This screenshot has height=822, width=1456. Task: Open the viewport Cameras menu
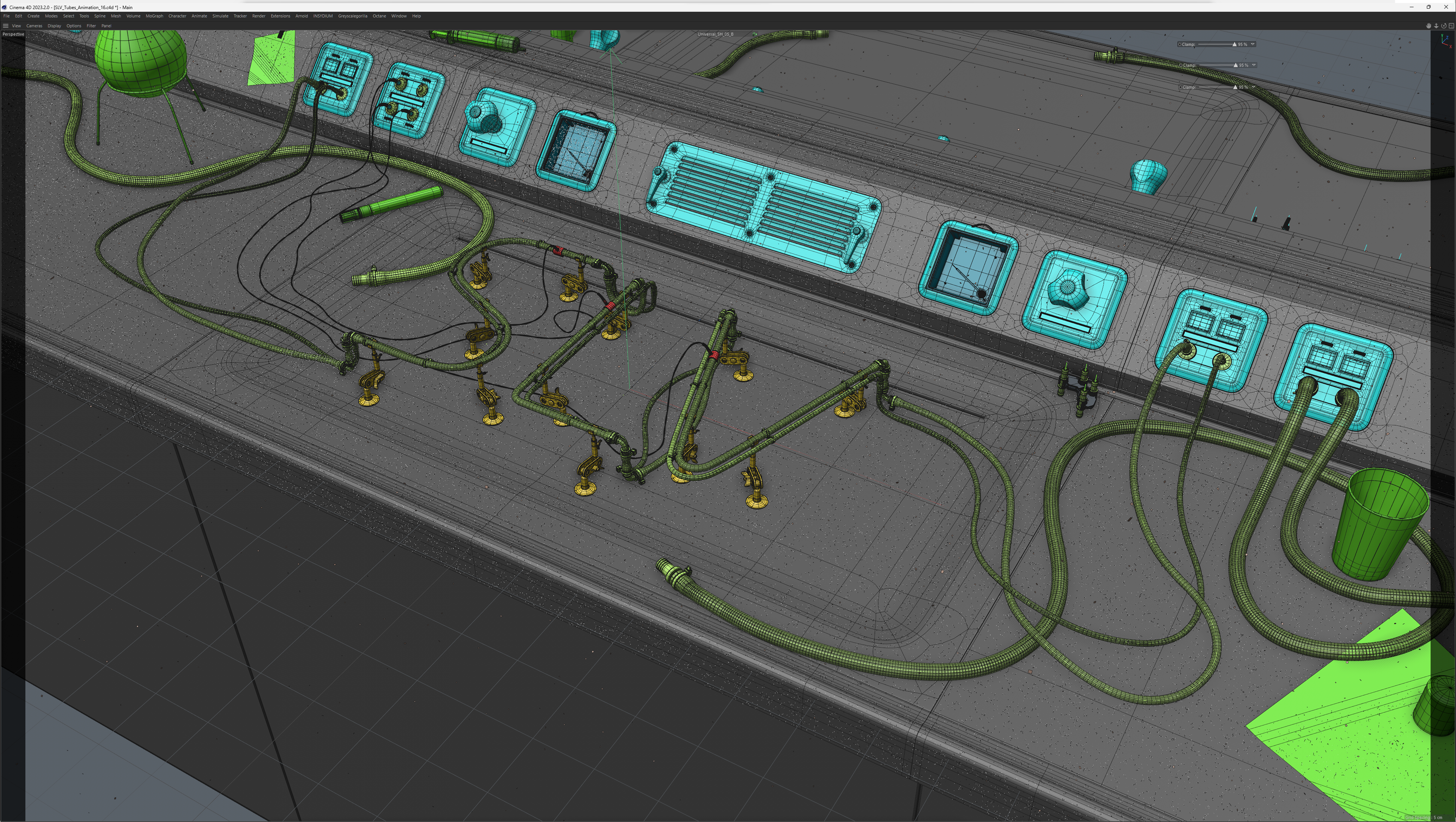(34, 25)
